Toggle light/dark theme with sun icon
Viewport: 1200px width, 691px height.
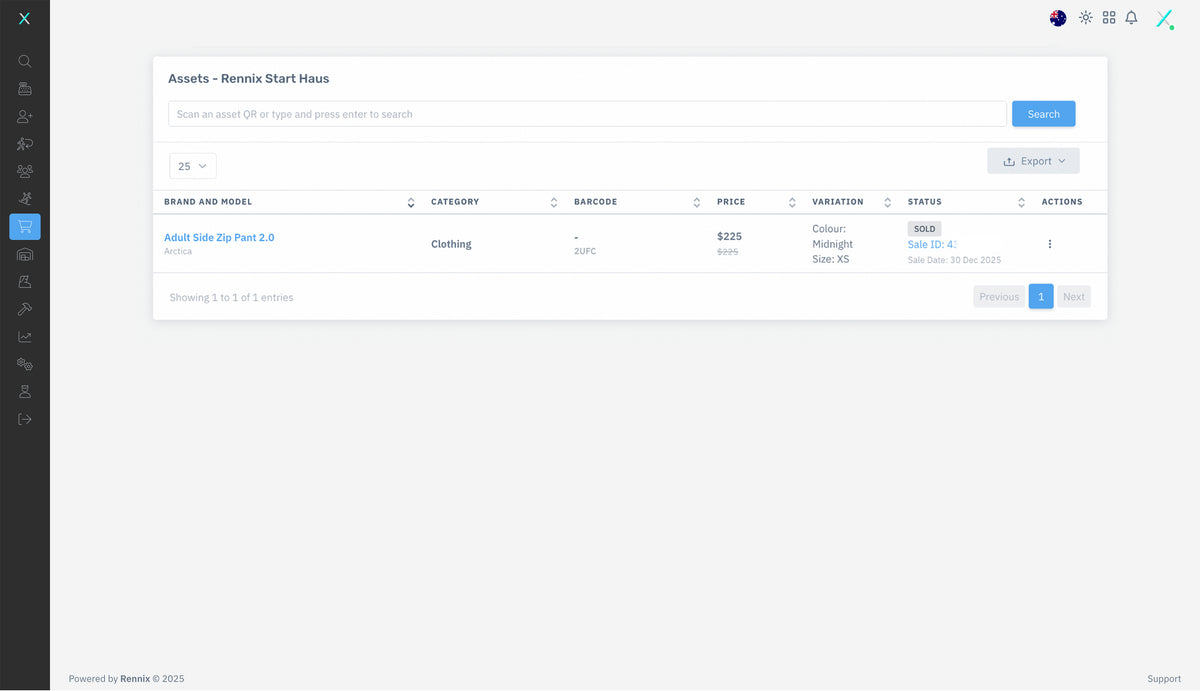[1085, 18]
